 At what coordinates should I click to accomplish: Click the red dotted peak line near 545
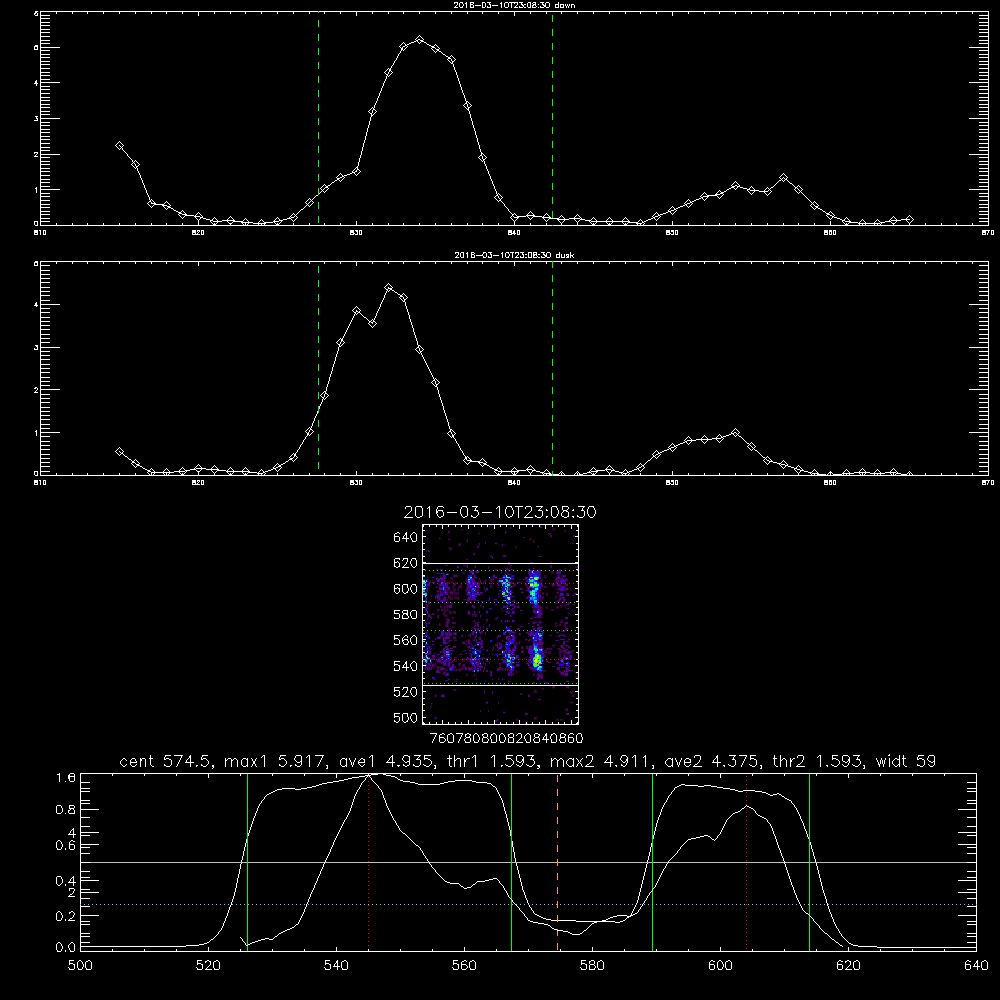point(369,861)
